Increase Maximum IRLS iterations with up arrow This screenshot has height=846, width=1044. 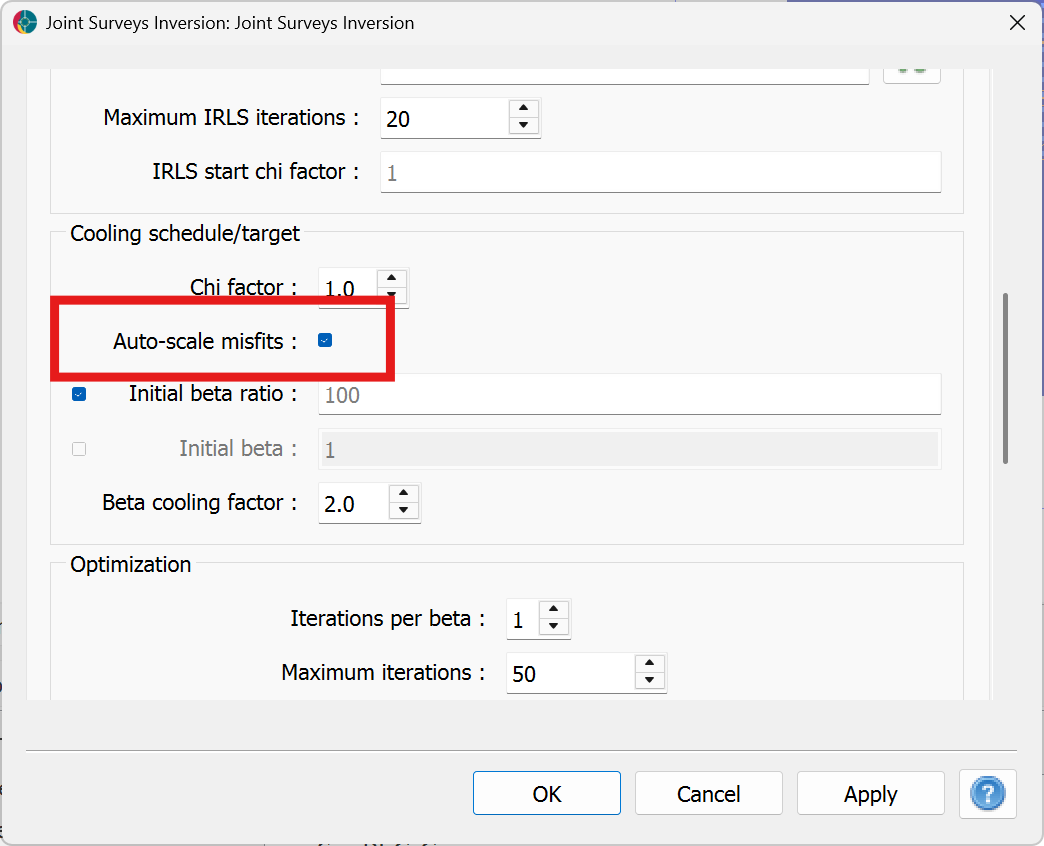pos(524,108)
